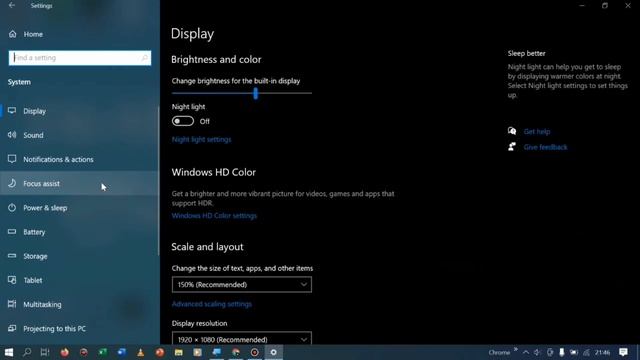Open File Explorer from the taskbar
The width and height of the screenshot is (640, 360).
178,352
